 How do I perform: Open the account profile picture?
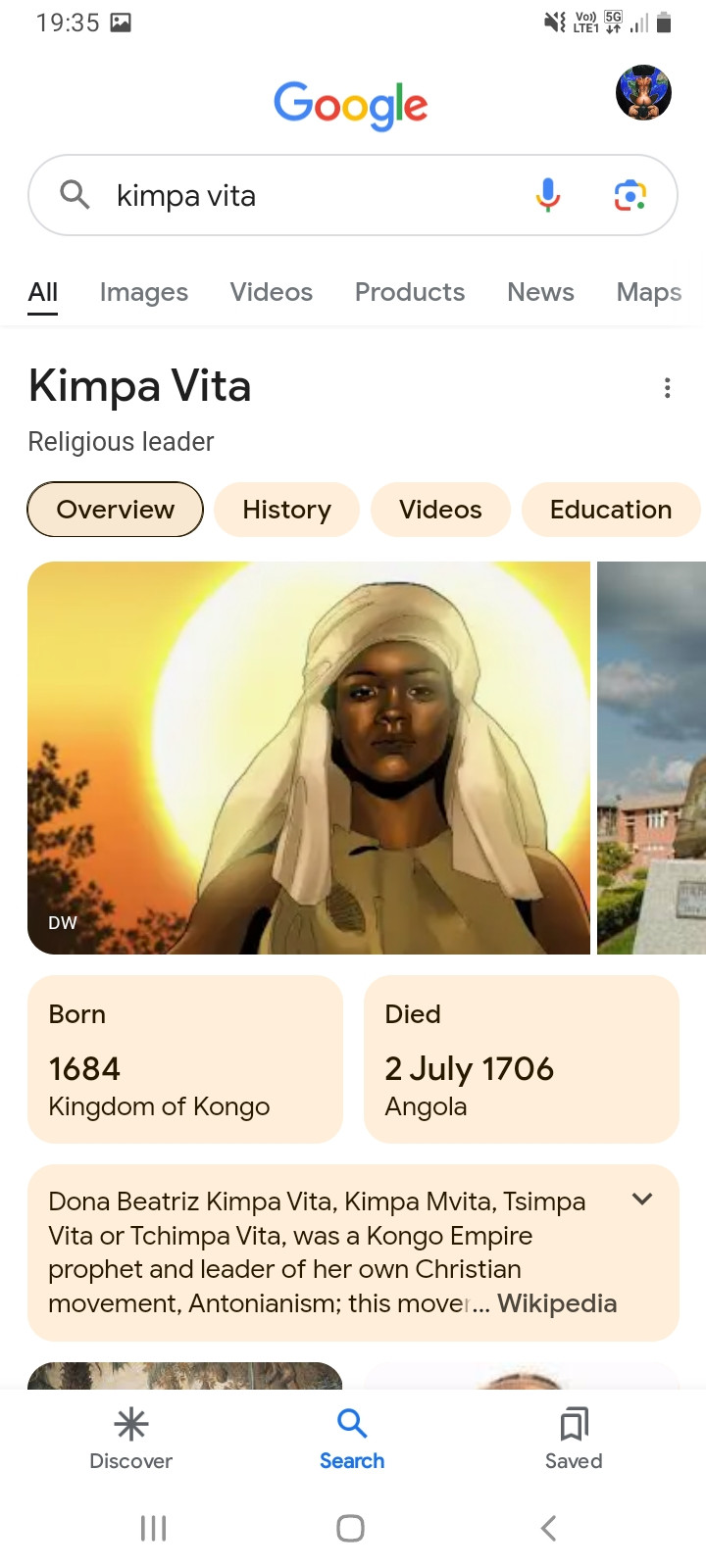tap(643, 93)
